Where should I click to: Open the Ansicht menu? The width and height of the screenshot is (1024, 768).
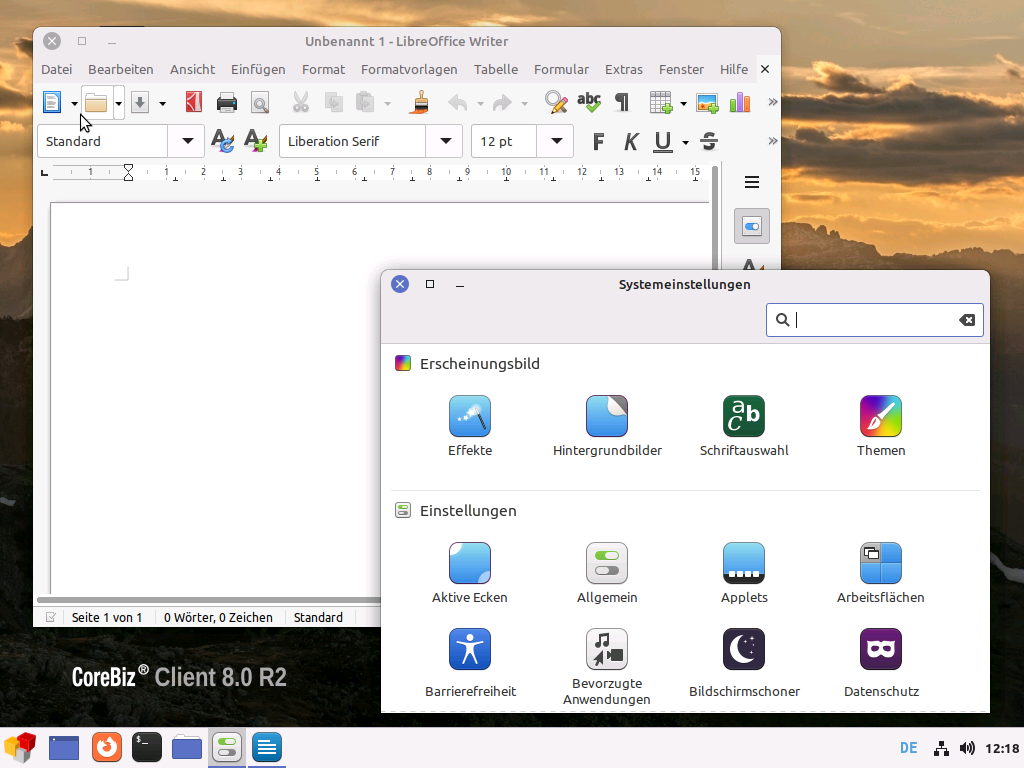click(x=193, y=69)
